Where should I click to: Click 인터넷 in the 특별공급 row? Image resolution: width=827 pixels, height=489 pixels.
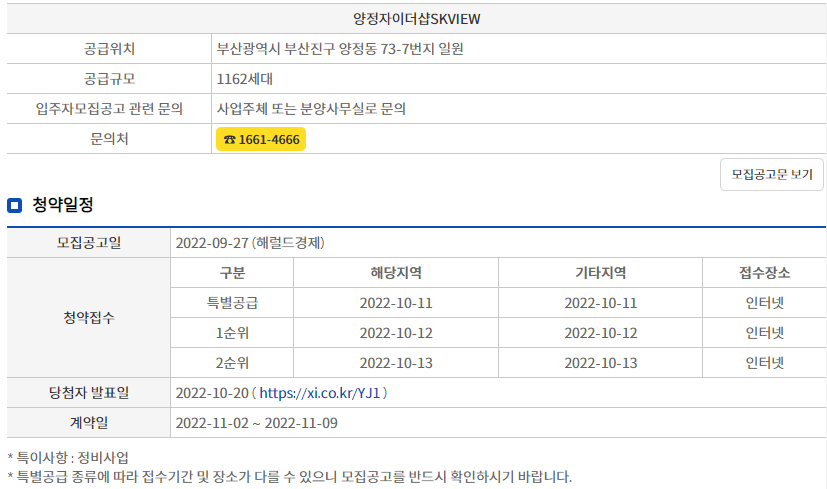tap(764, 303)
